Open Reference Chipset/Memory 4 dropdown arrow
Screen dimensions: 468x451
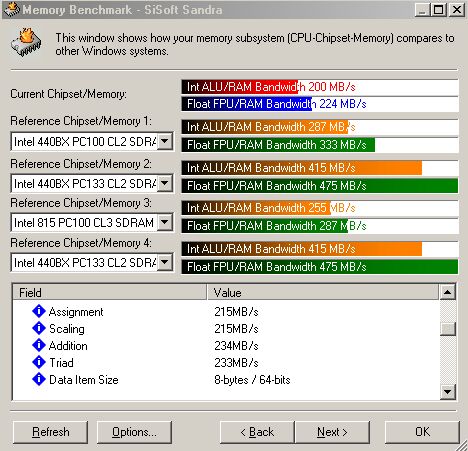(x=165, y=262)
